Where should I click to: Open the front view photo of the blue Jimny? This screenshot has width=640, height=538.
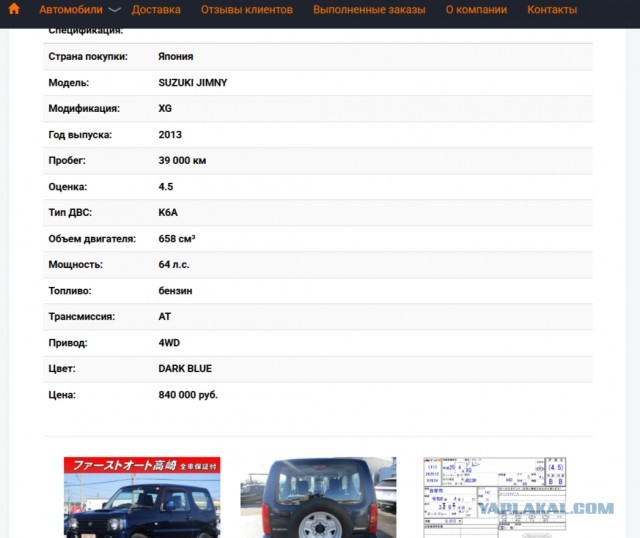tap(142, 497)
